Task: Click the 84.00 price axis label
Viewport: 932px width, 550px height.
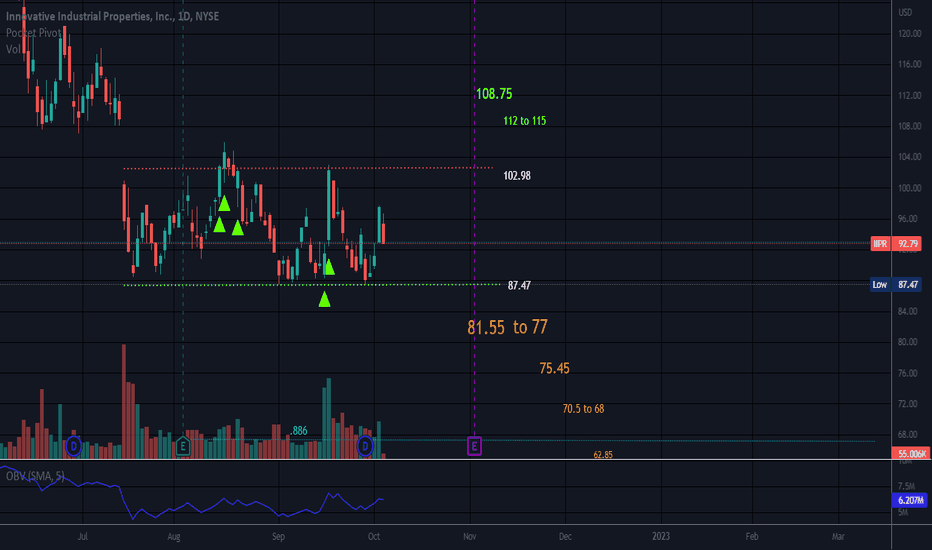Action: pyautogui.click(x=908, y=311)
